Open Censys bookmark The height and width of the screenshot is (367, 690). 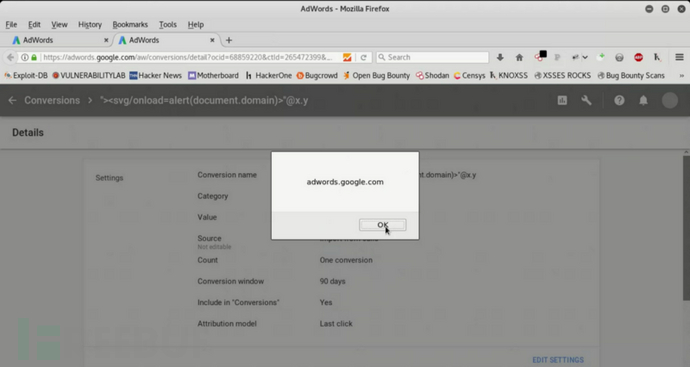[x=469, y=76]
